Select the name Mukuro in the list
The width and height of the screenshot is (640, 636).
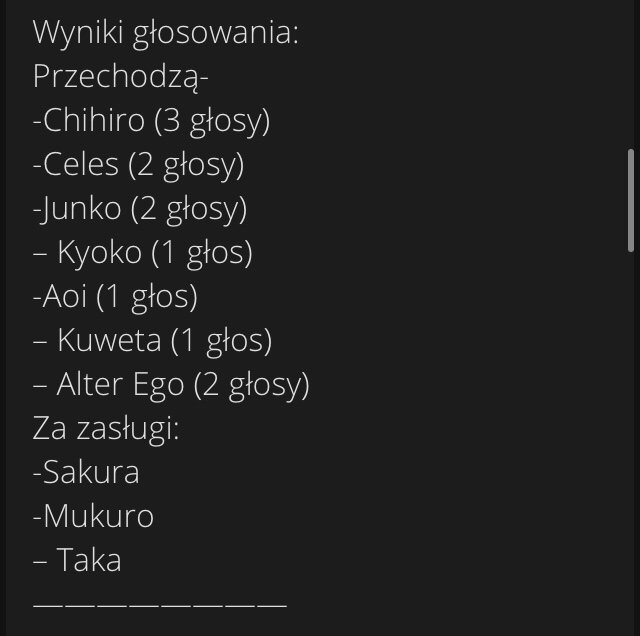click(x=97, y=517)
